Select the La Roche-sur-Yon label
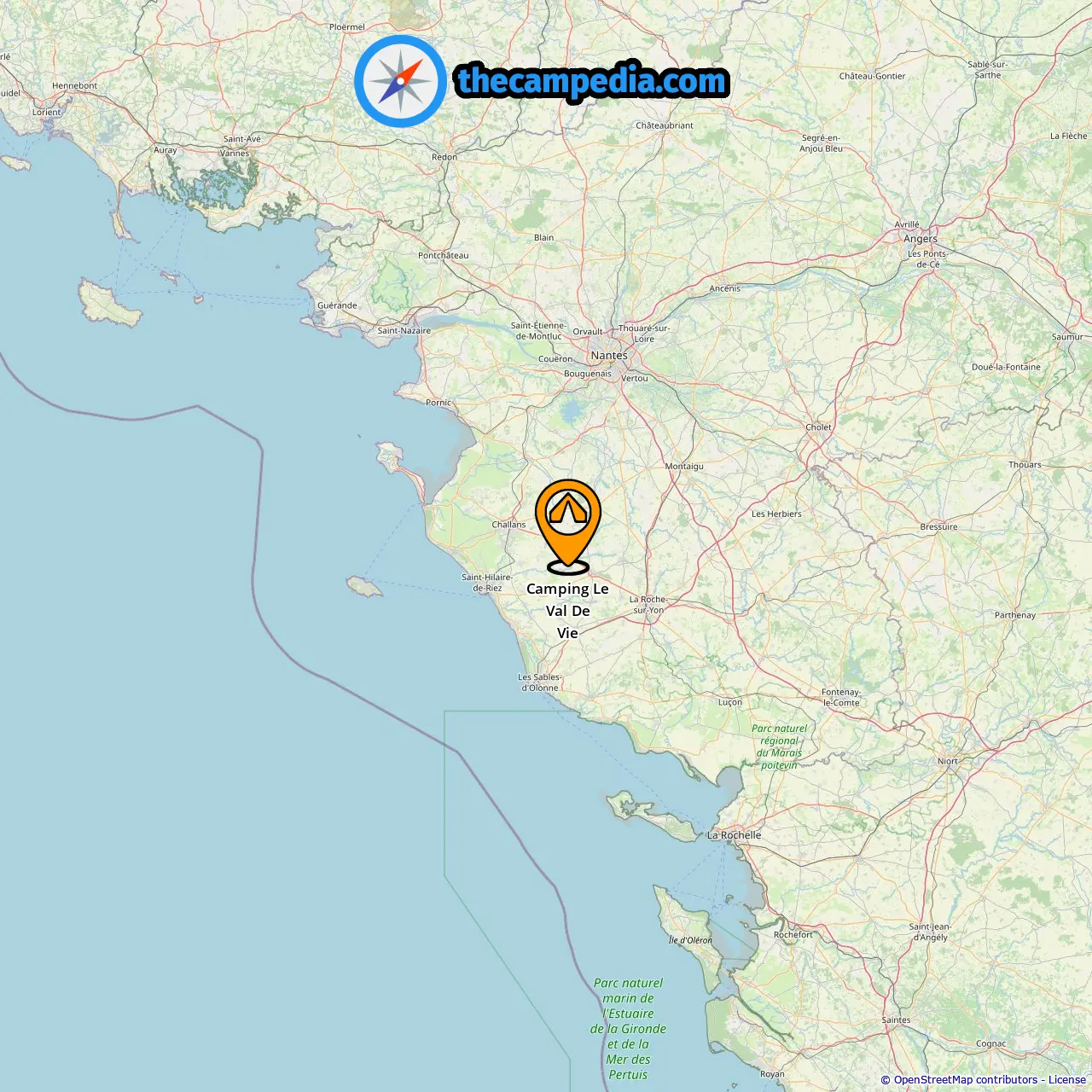Viewport: 1092px width, 1092px height. pyautogui.click(x=648, y=605)
